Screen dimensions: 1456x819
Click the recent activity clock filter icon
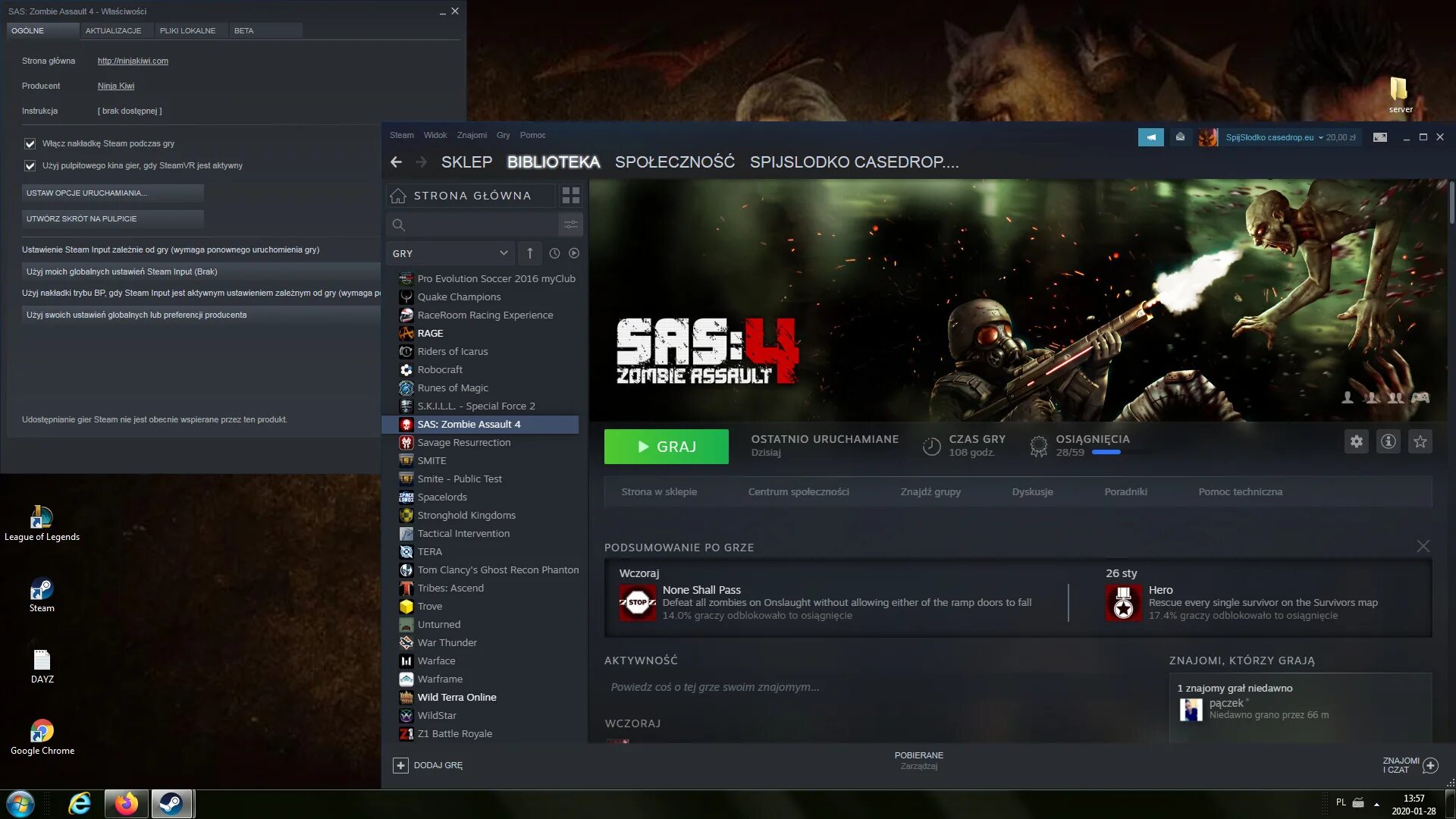[554, 253]
